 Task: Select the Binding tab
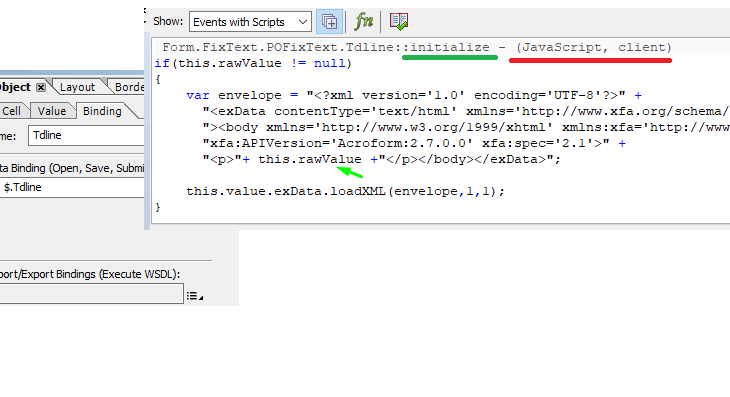102,111
